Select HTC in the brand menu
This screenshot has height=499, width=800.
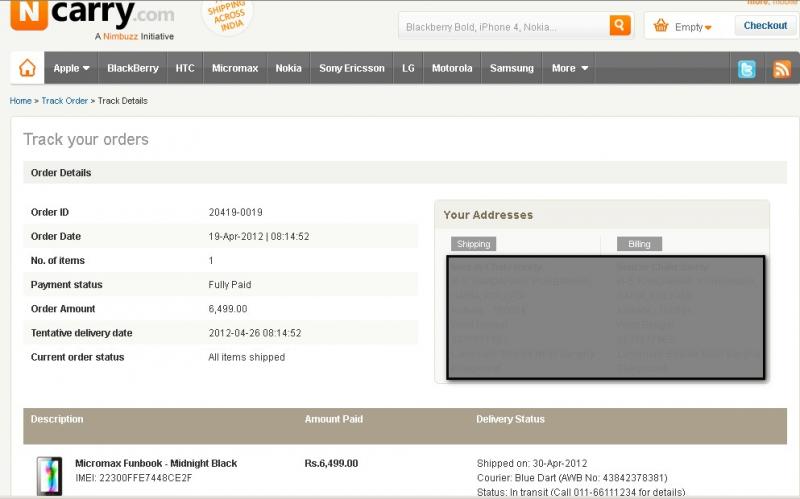tap(185, 68)
